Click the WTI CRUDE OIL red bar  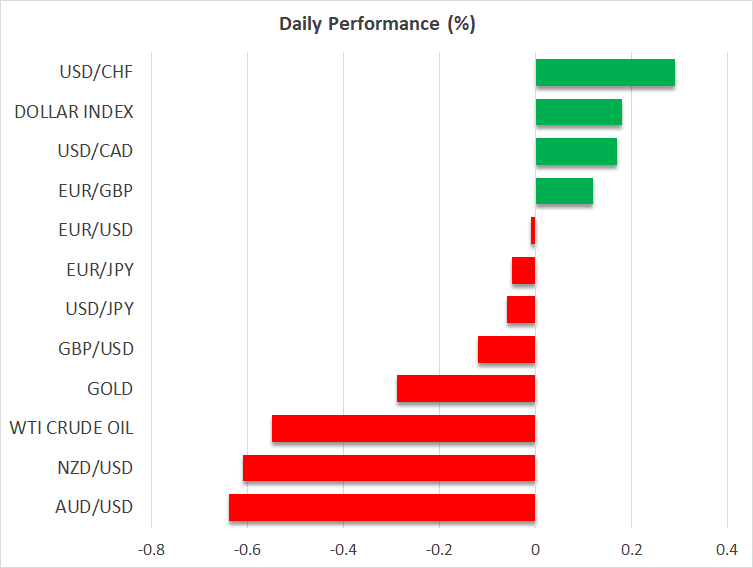[x=403, y=429]
